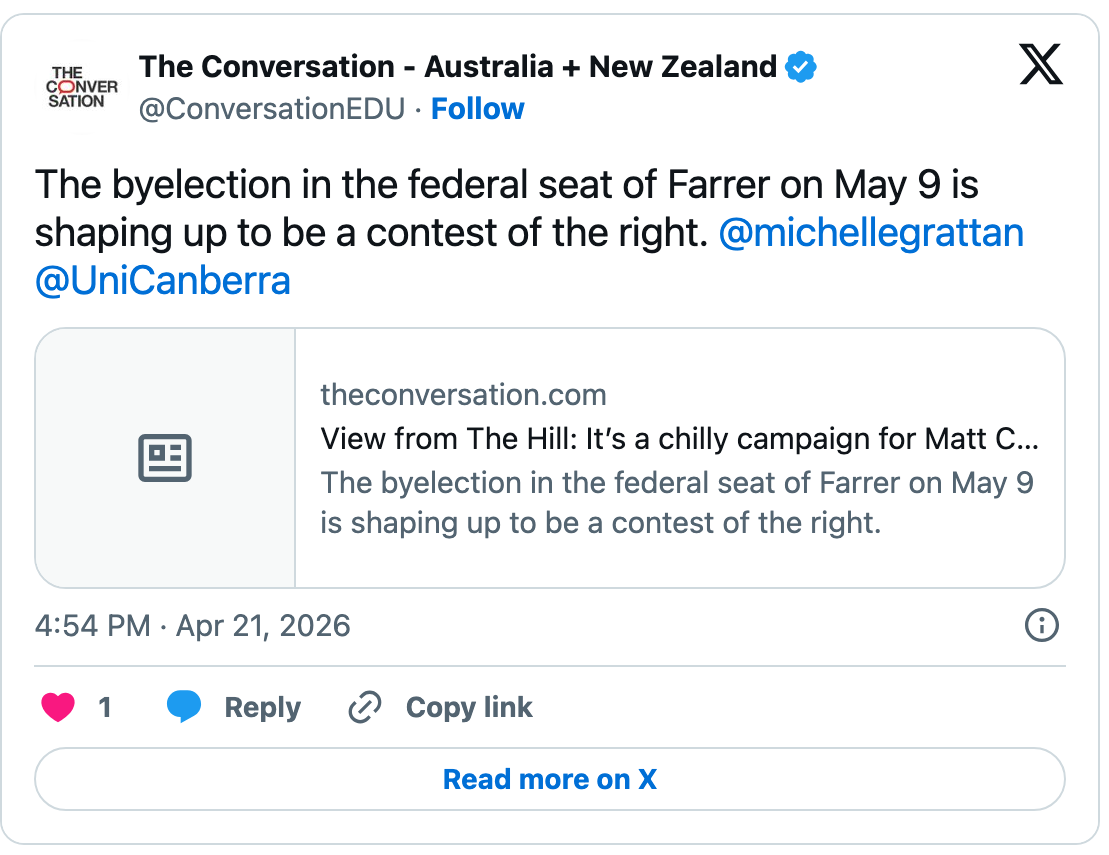Click the theconversation.com domain text
The image size is (1109, 855).
click(463, 395)
